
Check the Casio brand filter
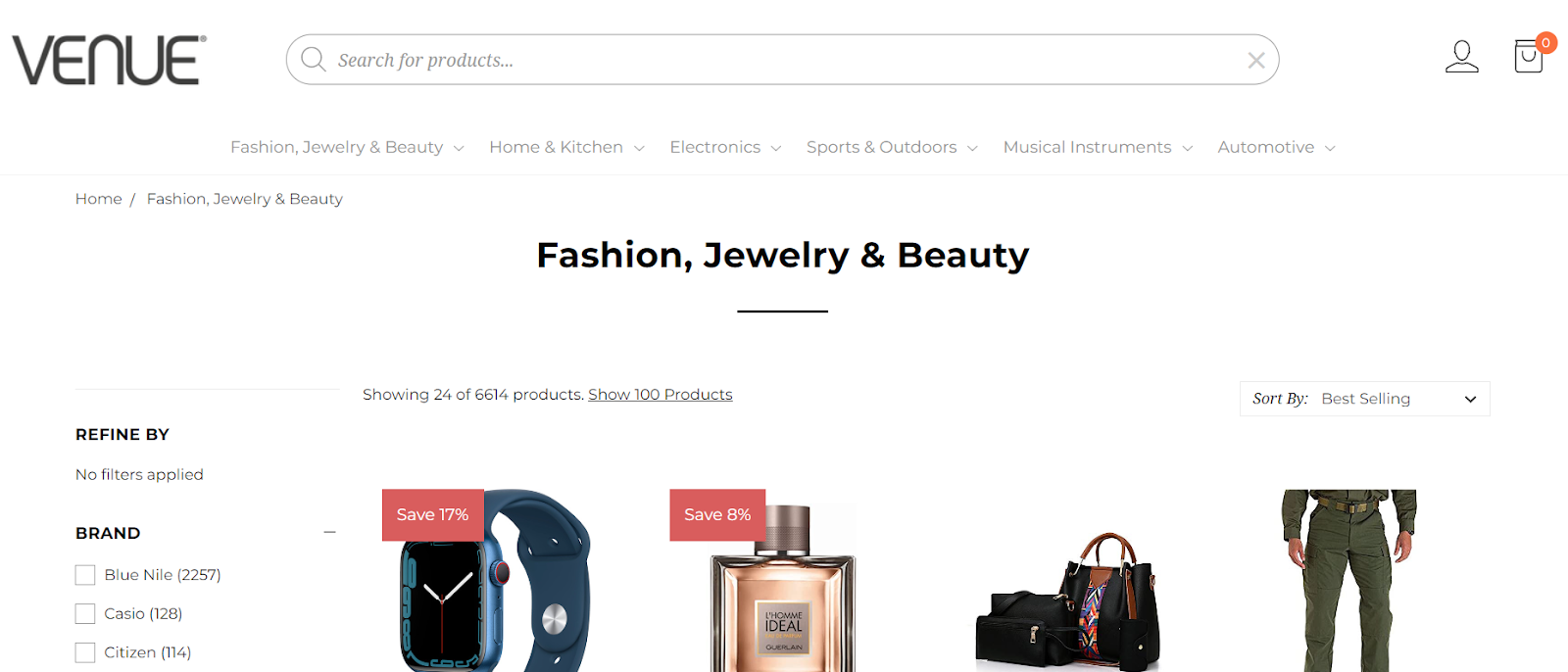pyautogui.click(x=85, y=614)
